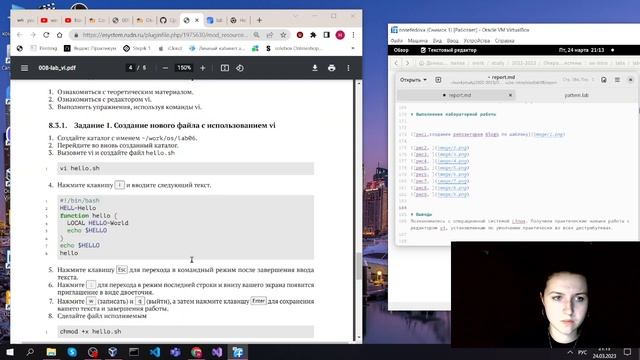Image resolution: width=640 pixels, height=360 pixels.
Task: Download the 008-lab_vi.pdf file
Action: pos(315,68)
